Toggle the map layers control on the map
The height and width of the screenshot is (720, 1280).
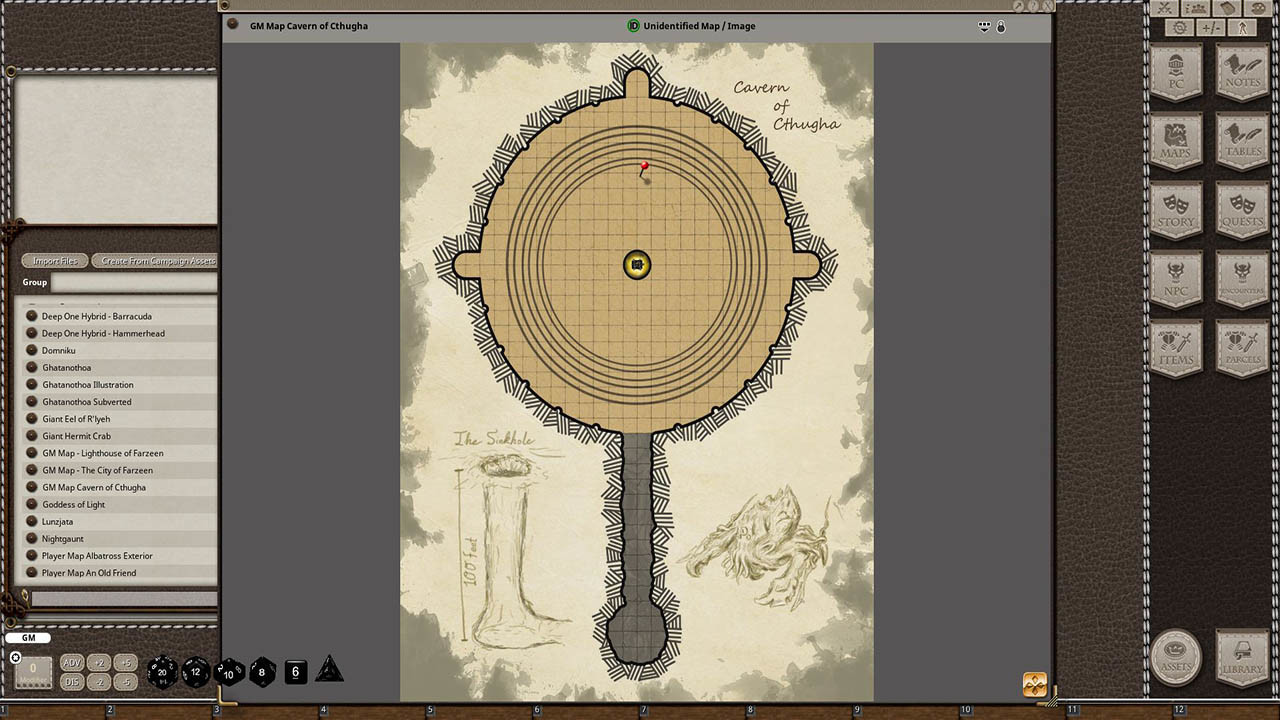pos(1035,685)
